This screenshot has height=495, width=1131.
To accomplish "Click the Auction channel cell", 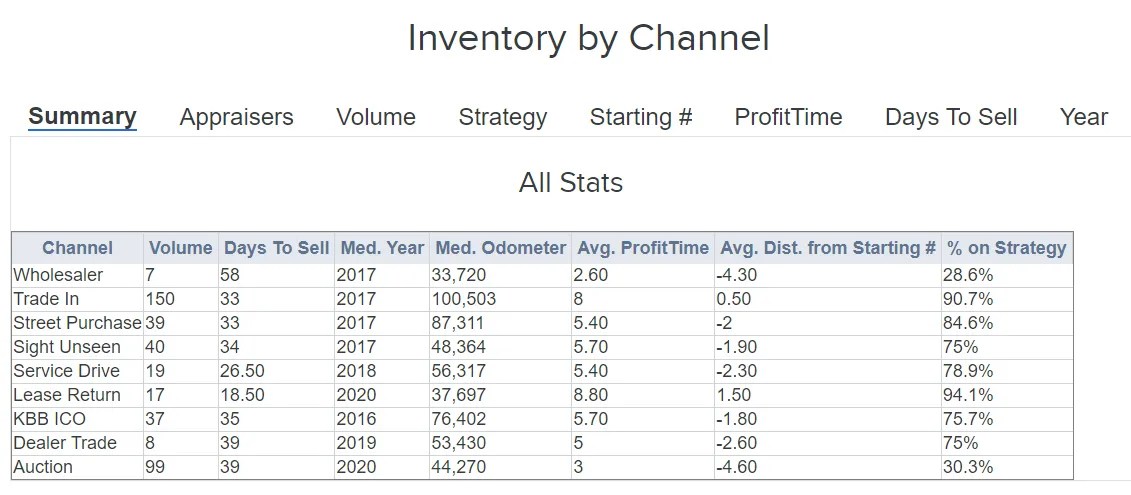I will [43, 467].
